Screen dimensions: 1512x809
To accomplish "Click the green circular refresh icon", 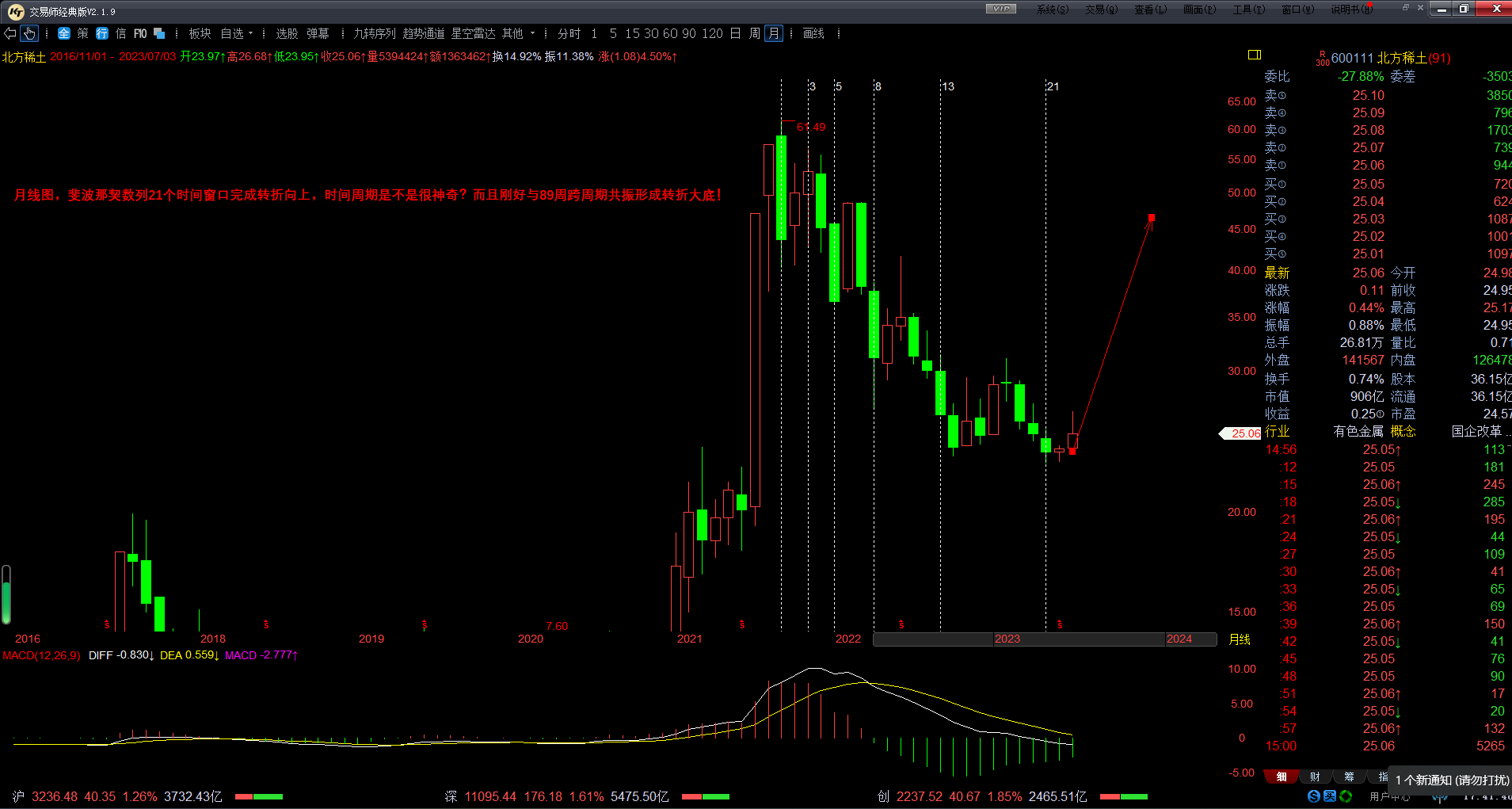I will click(x=1346, y=796).
